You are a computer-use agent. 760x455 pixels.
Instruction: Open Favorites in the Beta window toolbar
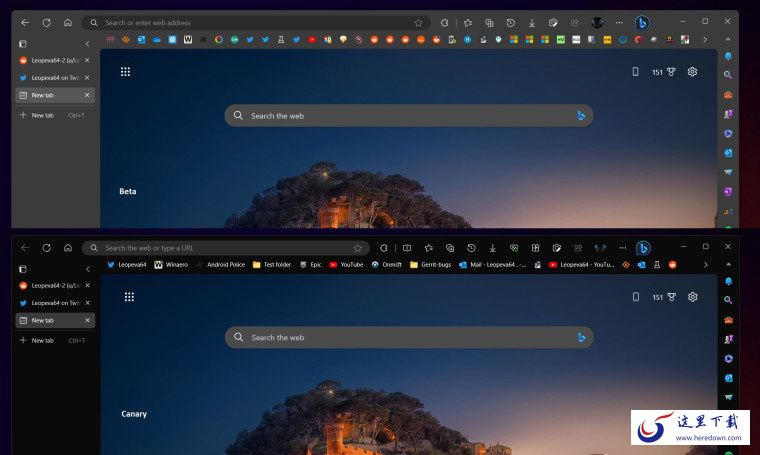[x=468, y=23]
